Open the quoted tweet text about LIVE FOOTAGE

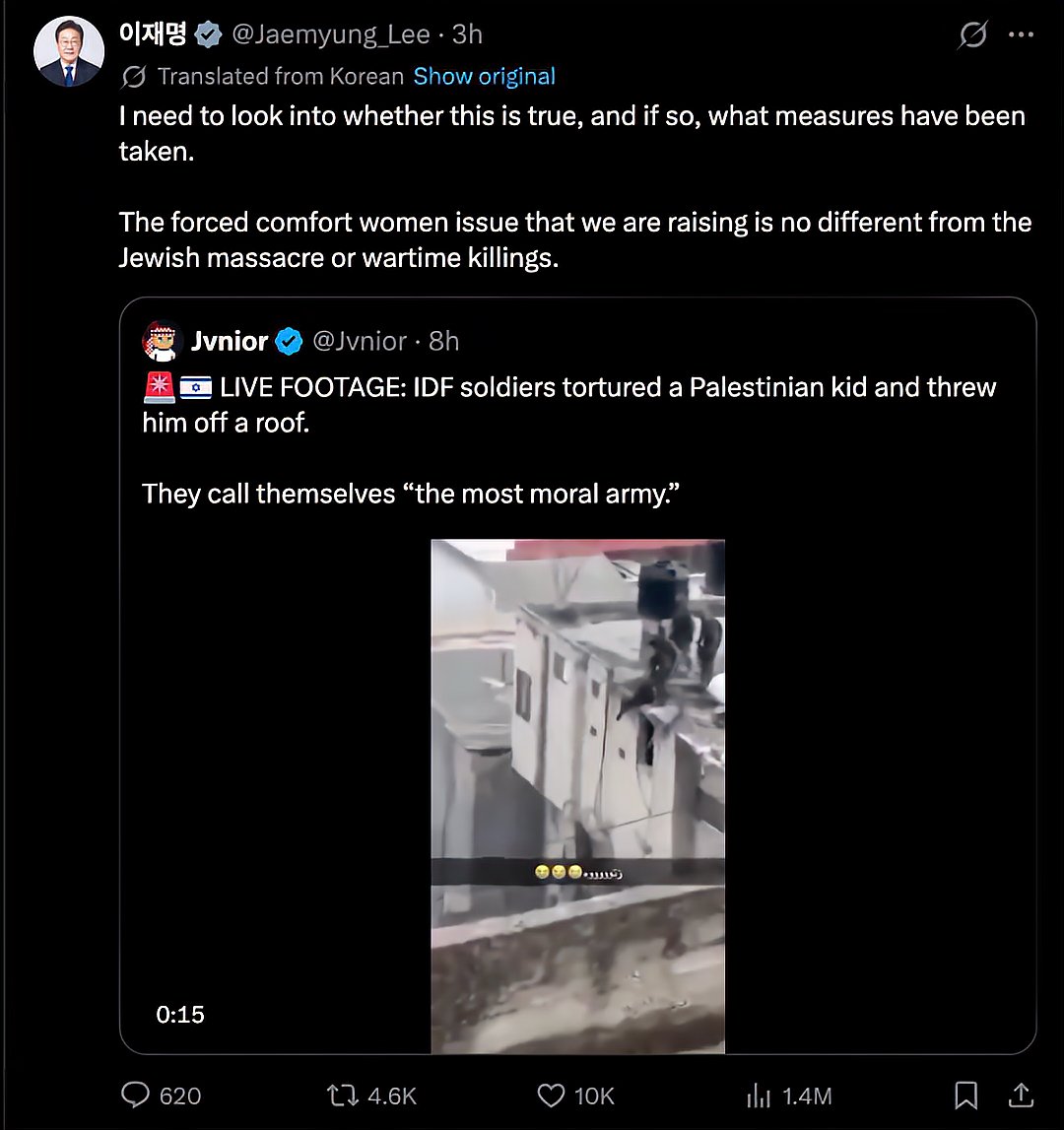click(x=568, y=403)
